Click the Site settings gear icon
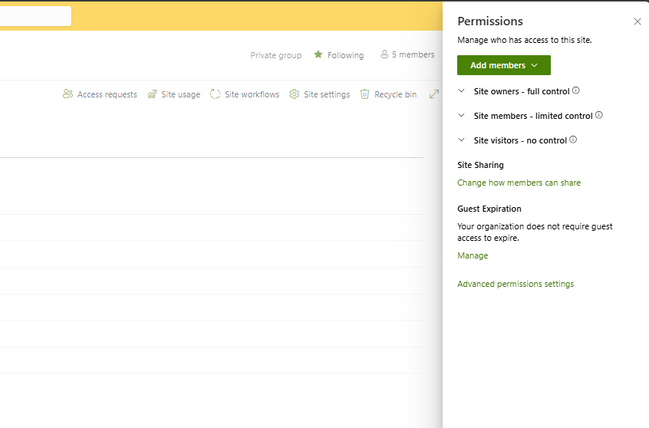This screenshot has height=428, width=649. click(294, 94)
